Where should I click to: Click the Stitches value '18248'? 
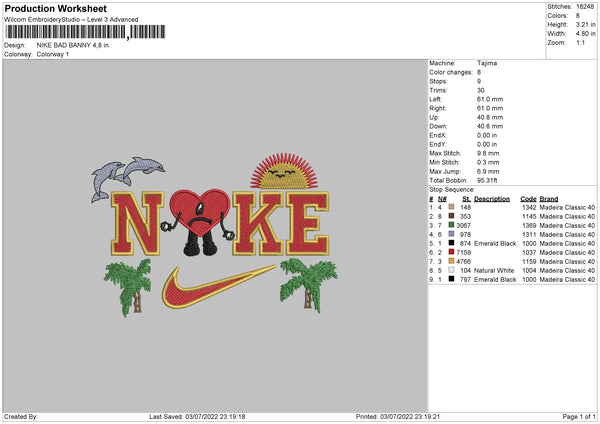click(x=585, y=7)
